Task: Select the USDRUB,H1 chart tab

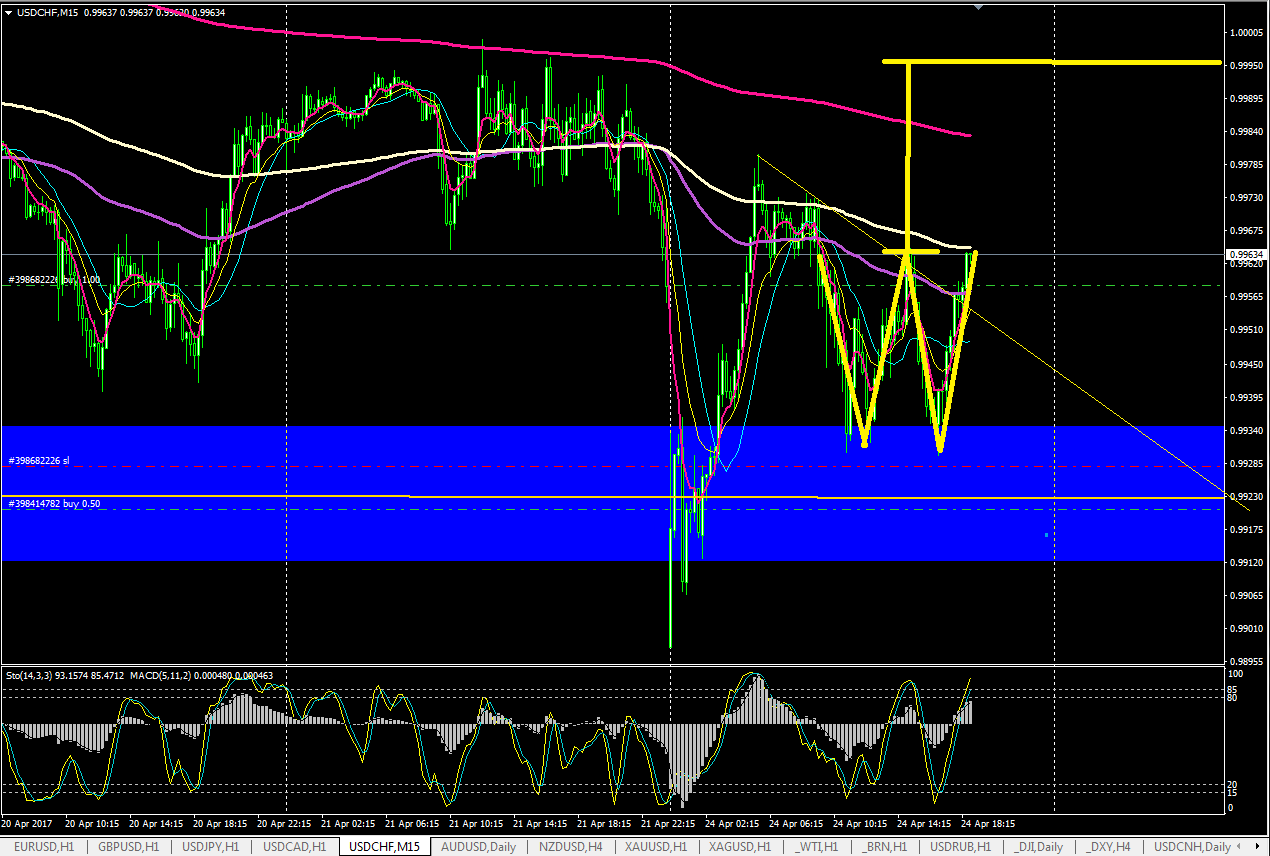Action: pos(962,847)
